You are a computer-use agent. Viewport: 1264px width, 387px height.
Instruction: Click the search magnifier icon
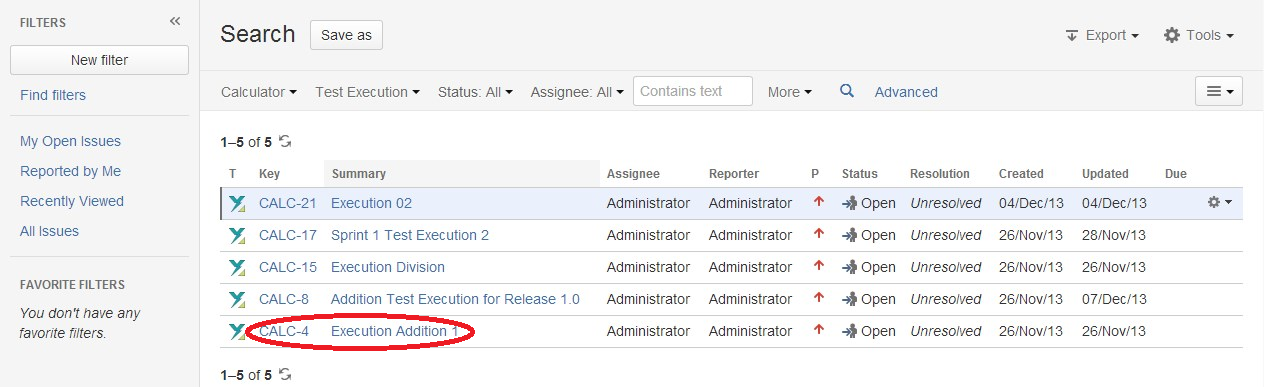847,91
